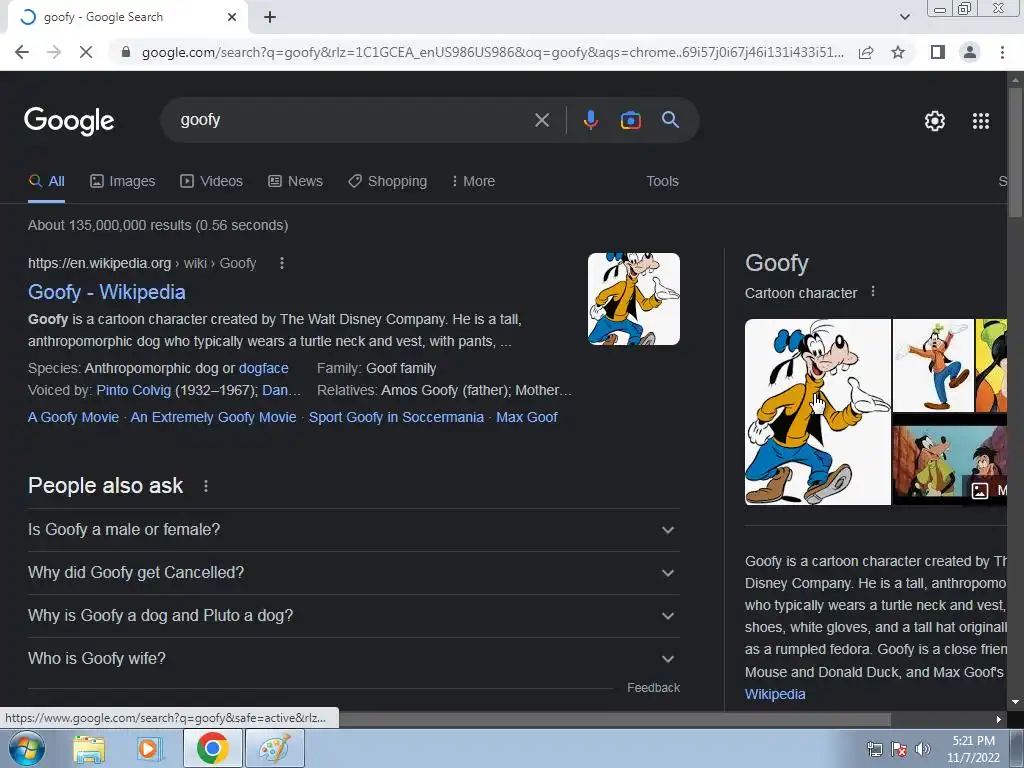Click the horizontal scrollbar thumb

click(x=614, y=719)
